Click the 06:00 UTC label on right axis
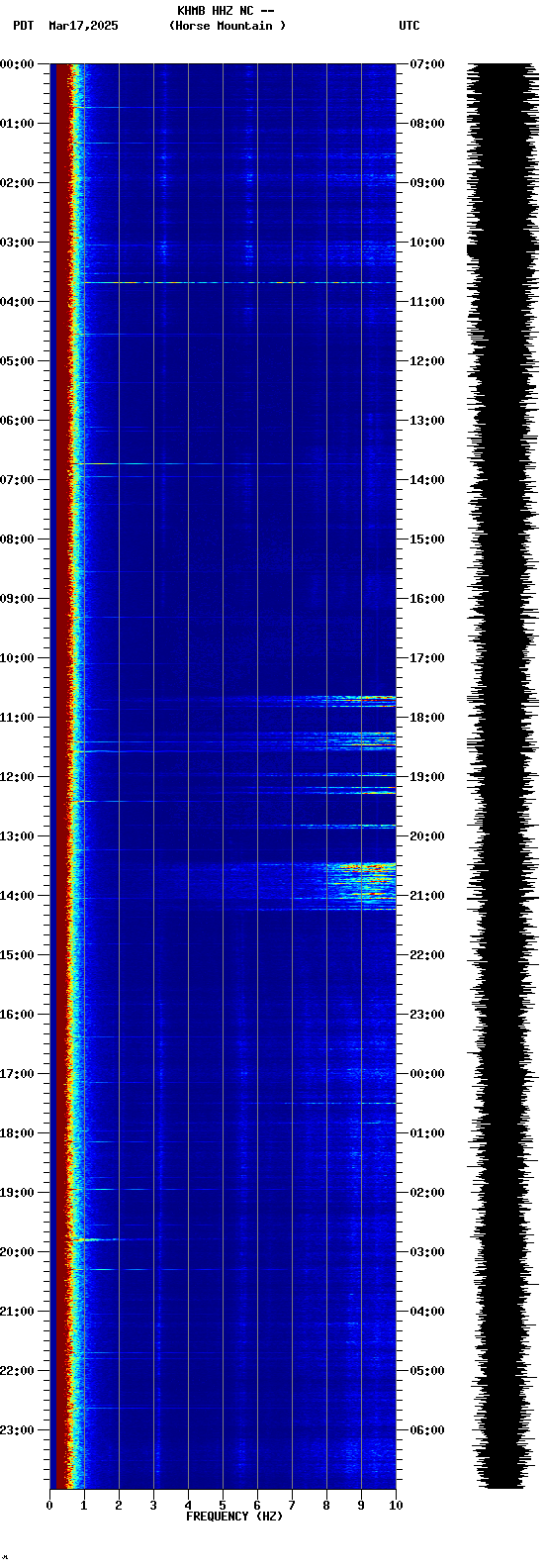Viewport: 546px width, 1568px height. (427, 1430)
